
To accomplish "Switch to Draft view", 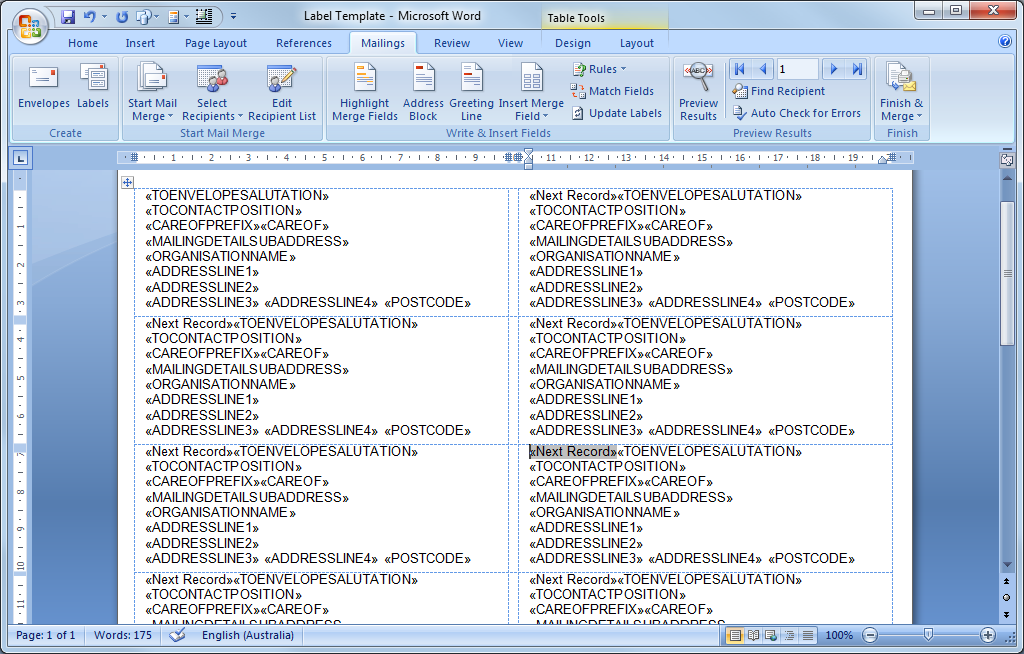I will coord(808,635).
